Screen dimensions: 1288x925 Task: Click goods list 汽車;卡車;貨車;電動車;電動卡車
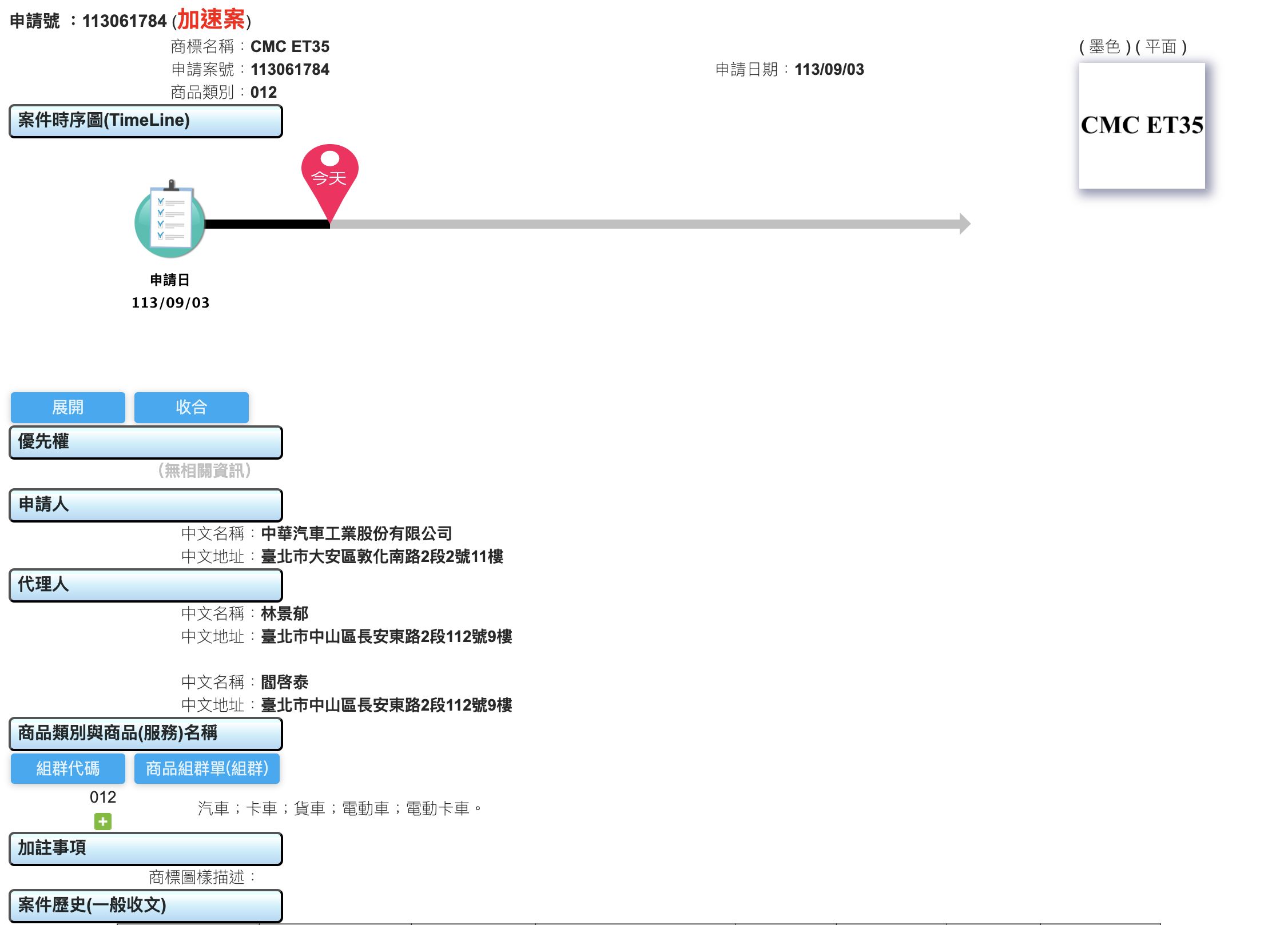(x=340, y=808)
